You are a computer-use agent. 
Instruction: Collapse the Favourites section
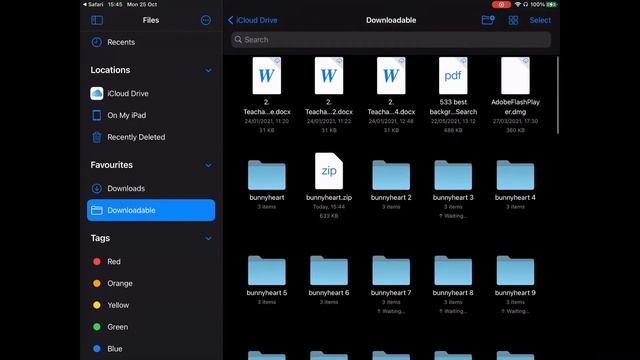click(x=208, y=165)
